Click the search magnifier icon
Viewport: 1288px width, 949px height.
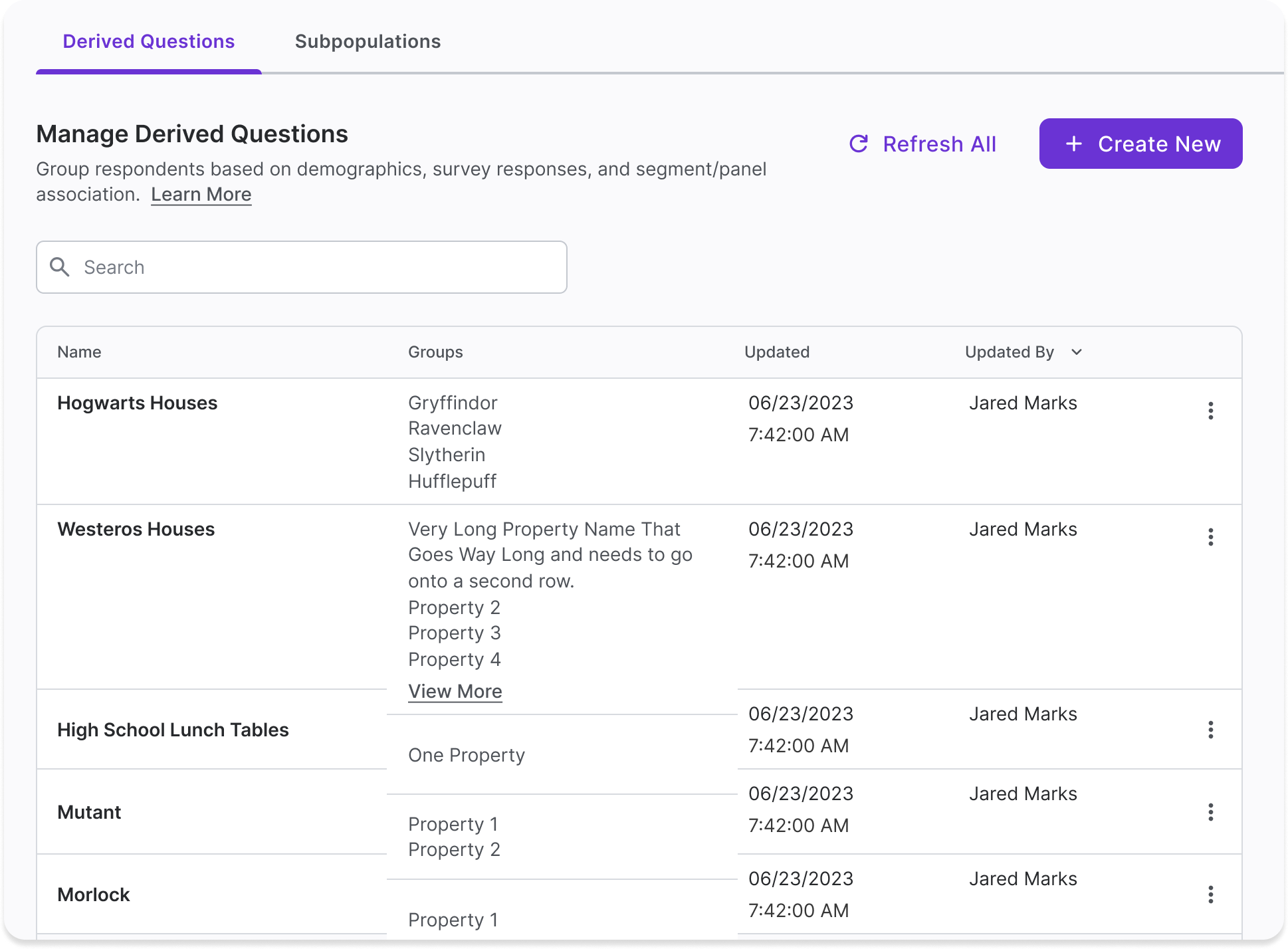click(x=60, y=267)
